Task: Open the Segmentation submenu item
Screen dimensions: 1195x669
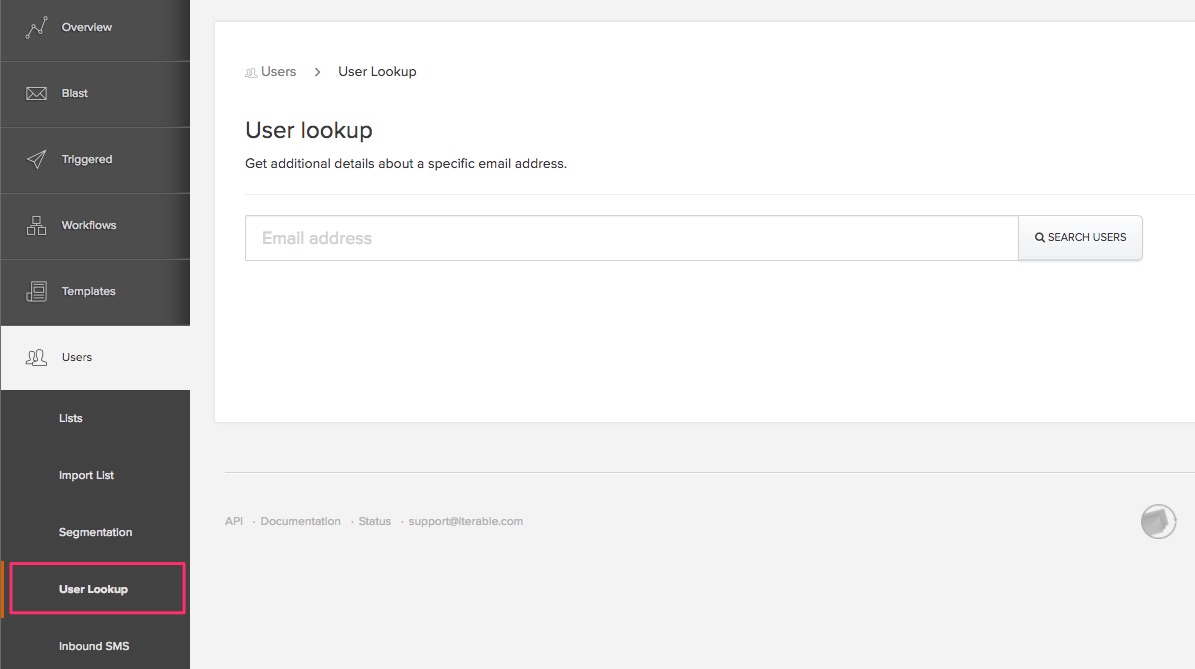Action: pyautogui.click(x=95, y=532)
